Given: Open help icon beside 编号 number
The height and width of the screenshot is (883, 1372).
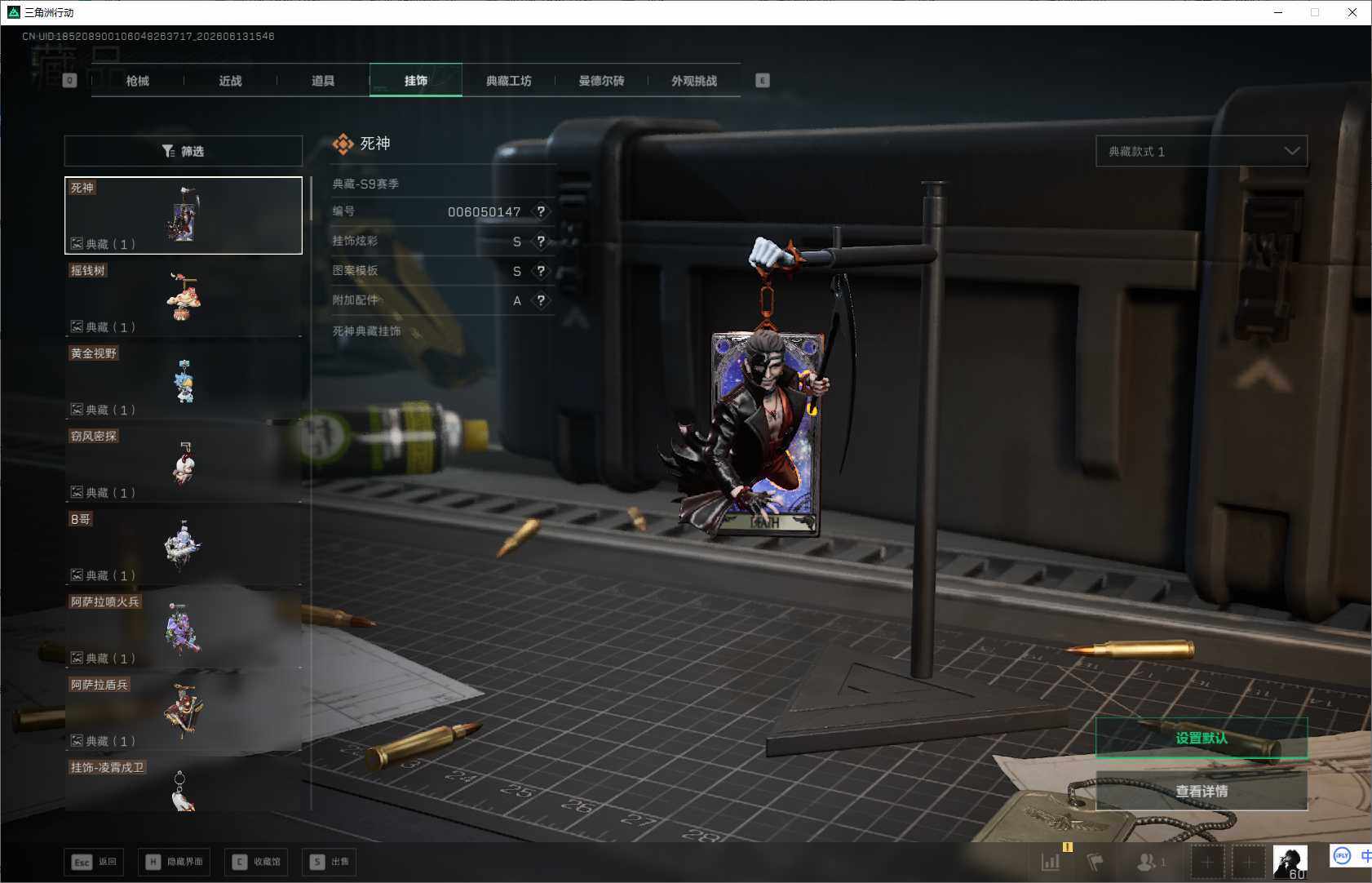Looking at the screenshot, I should pos(541,211).
